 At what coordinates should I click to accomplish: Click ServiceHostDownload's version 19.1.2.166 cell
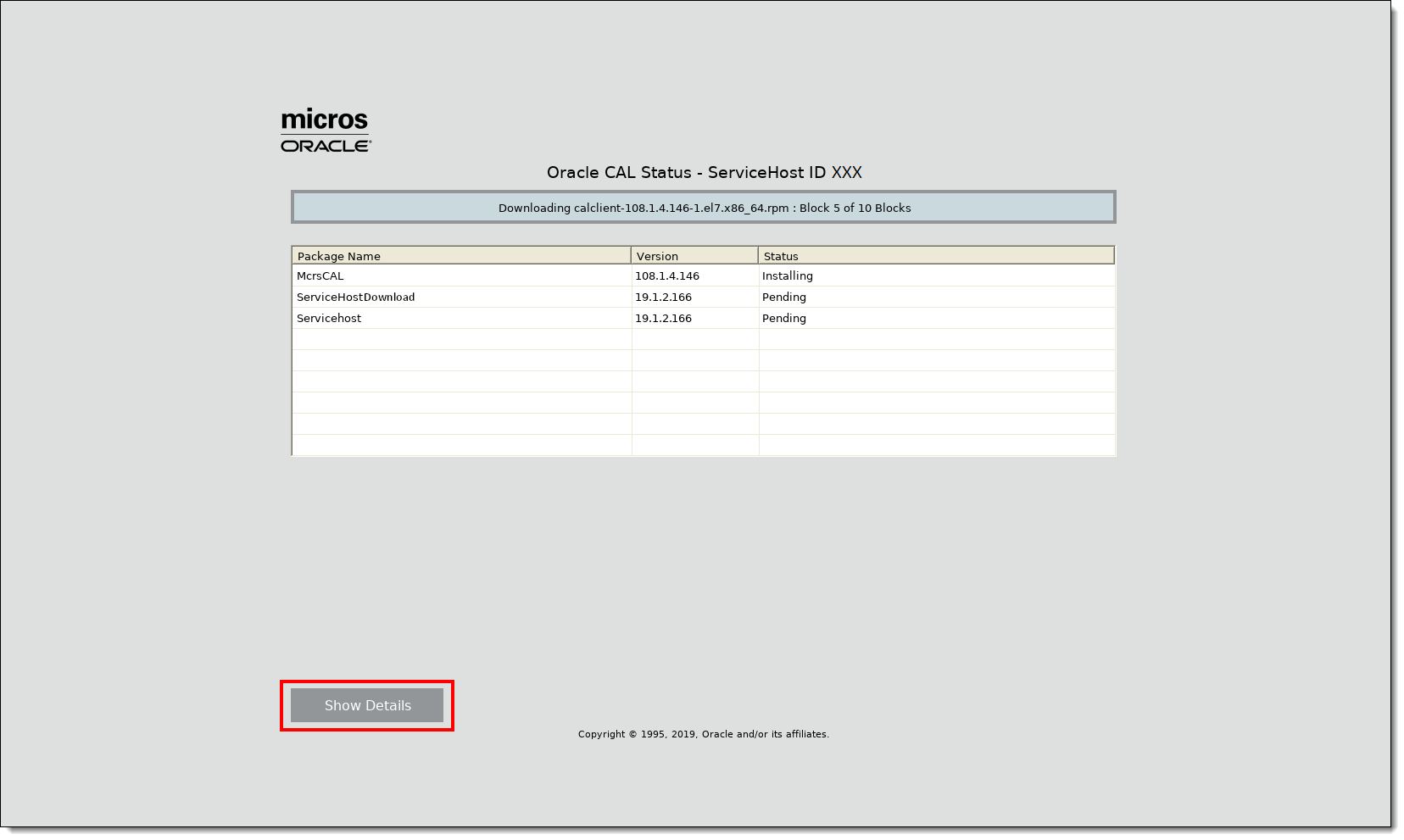pos(663,298)
